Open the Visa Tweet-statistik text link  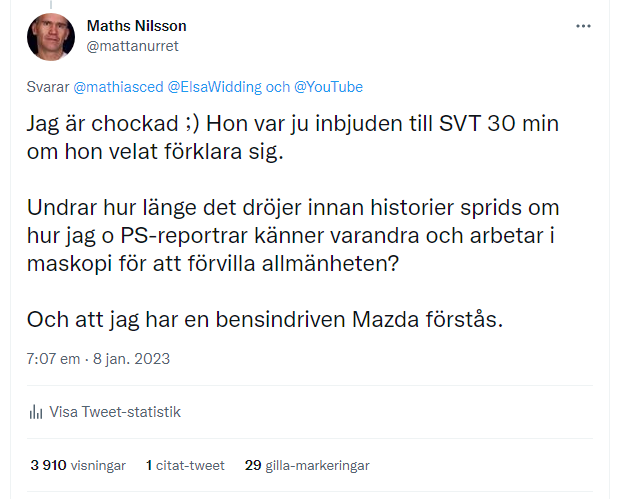[x=115, y=412]
